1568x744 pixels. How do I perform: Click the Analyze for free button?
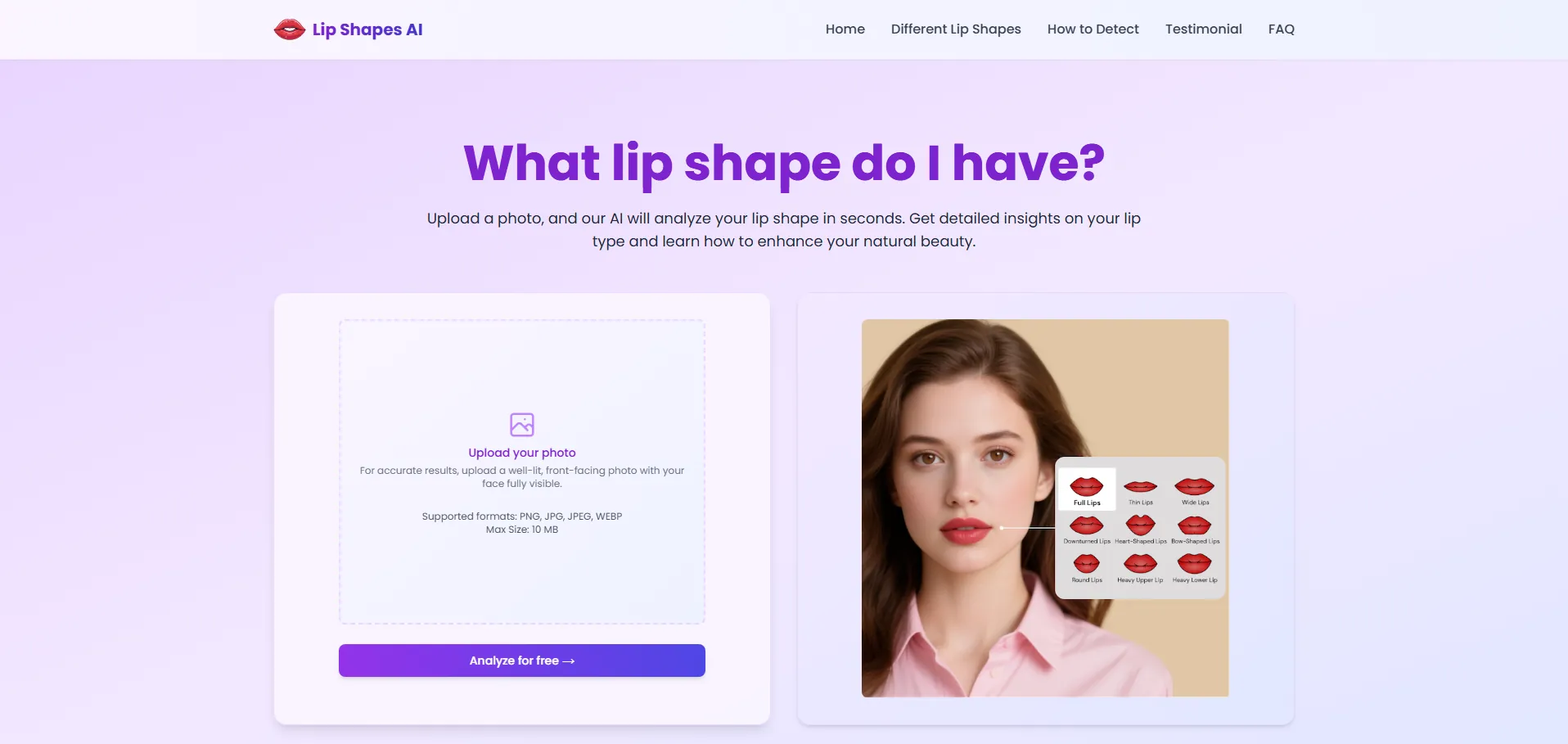pos(522,661)
